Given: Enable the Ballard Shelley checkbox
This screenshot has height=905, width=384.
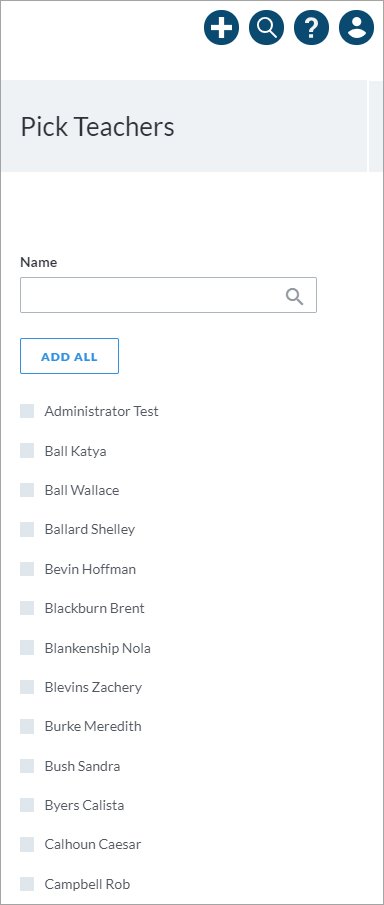Looking at the screenshot, I should pos(27,529).
